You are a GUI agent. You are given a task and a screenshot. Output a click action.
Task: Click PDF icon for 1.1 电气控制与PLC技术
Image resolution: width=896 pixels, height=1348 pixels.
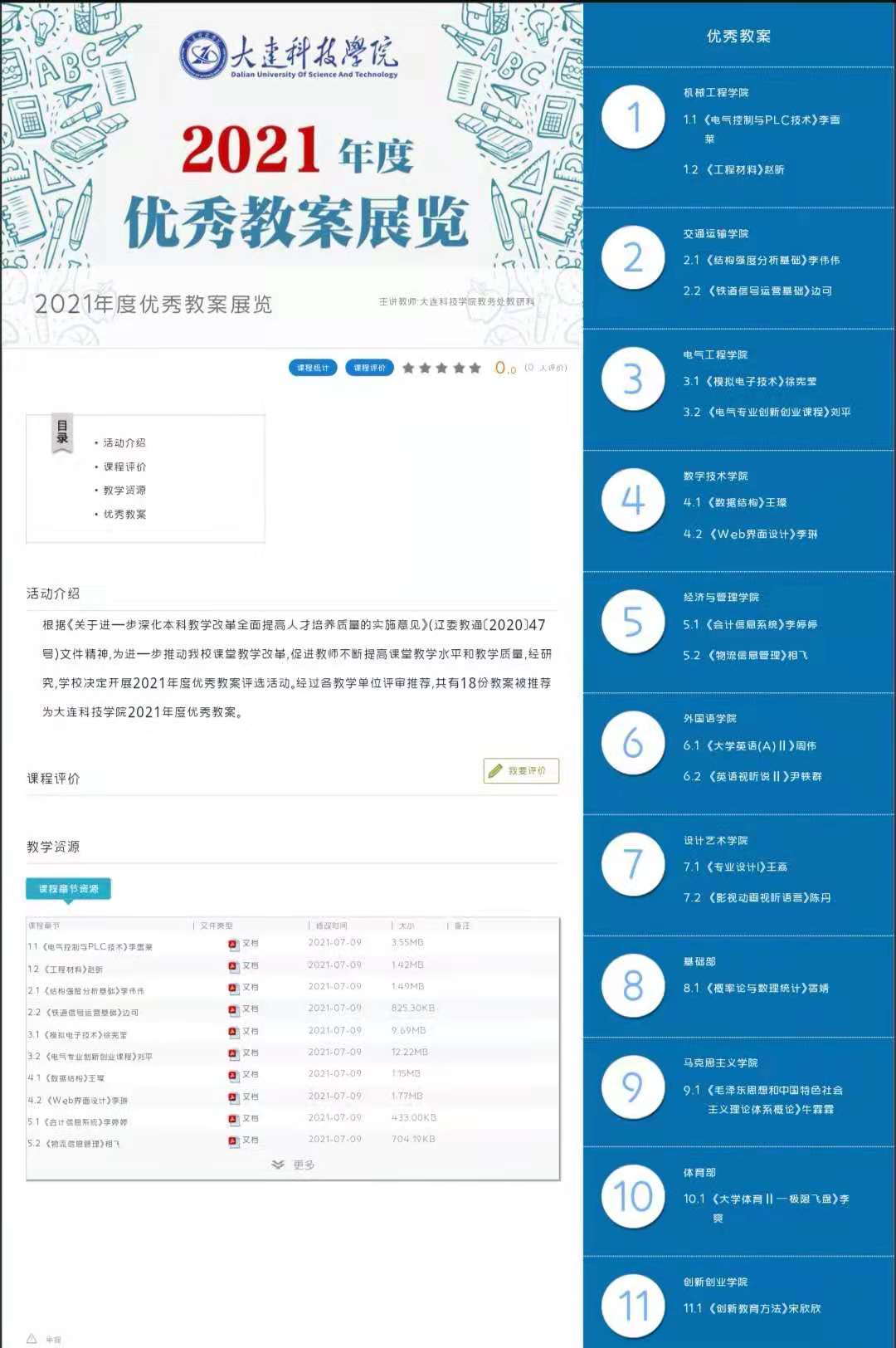point(233,945)
